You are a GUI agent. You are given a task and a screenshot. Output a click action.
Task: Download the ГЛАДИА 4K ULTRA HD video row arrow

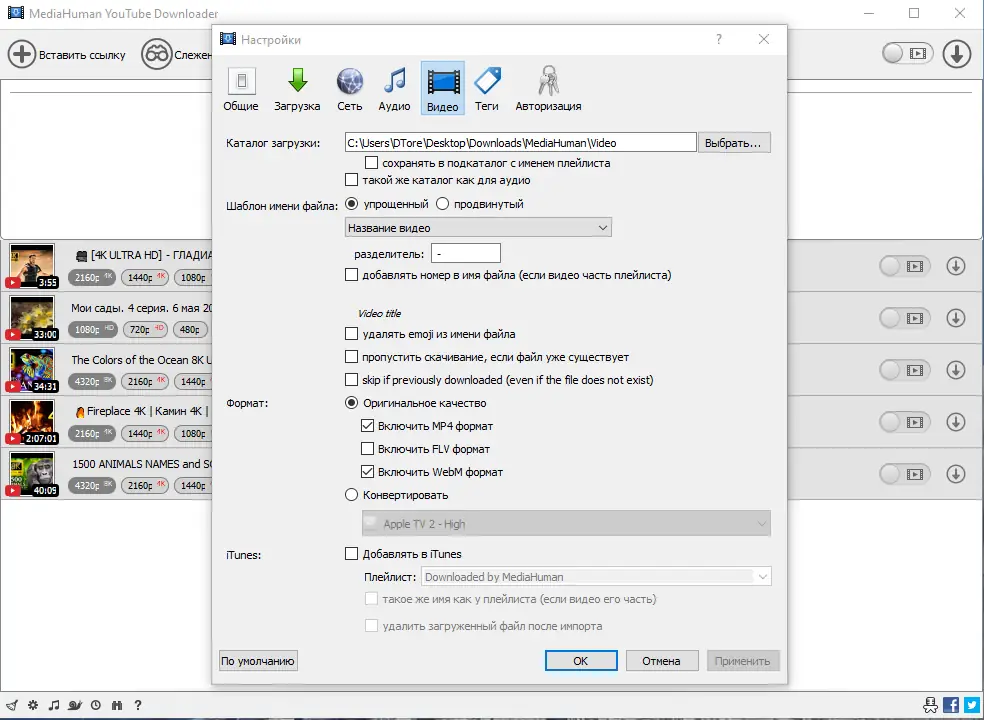(x=956, y=266)
